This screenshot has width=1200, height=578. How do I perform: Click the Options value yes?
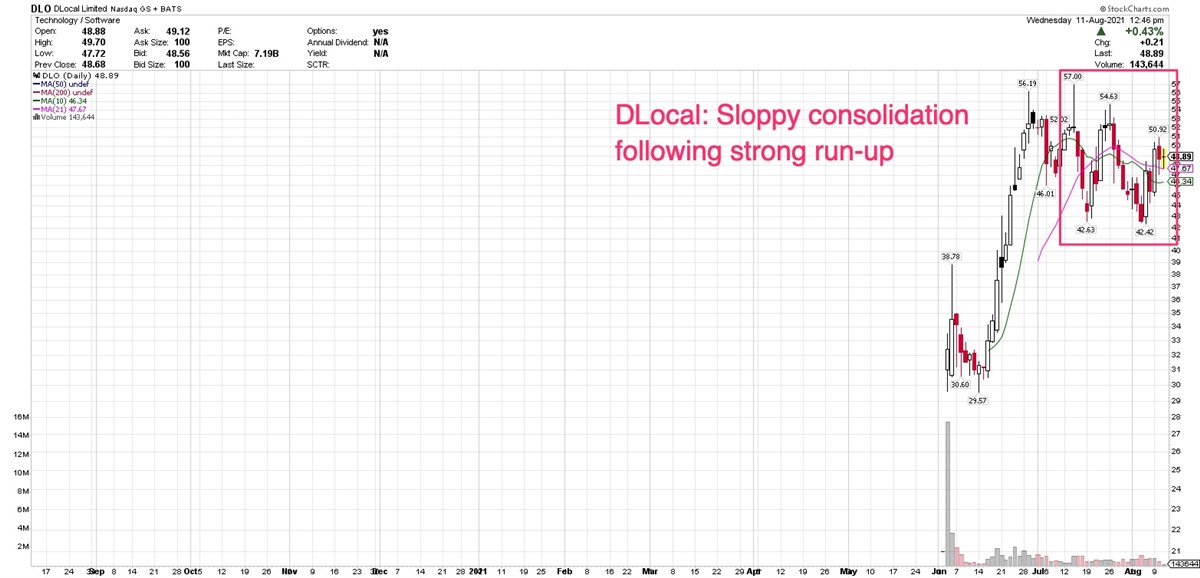pos(380,31)
